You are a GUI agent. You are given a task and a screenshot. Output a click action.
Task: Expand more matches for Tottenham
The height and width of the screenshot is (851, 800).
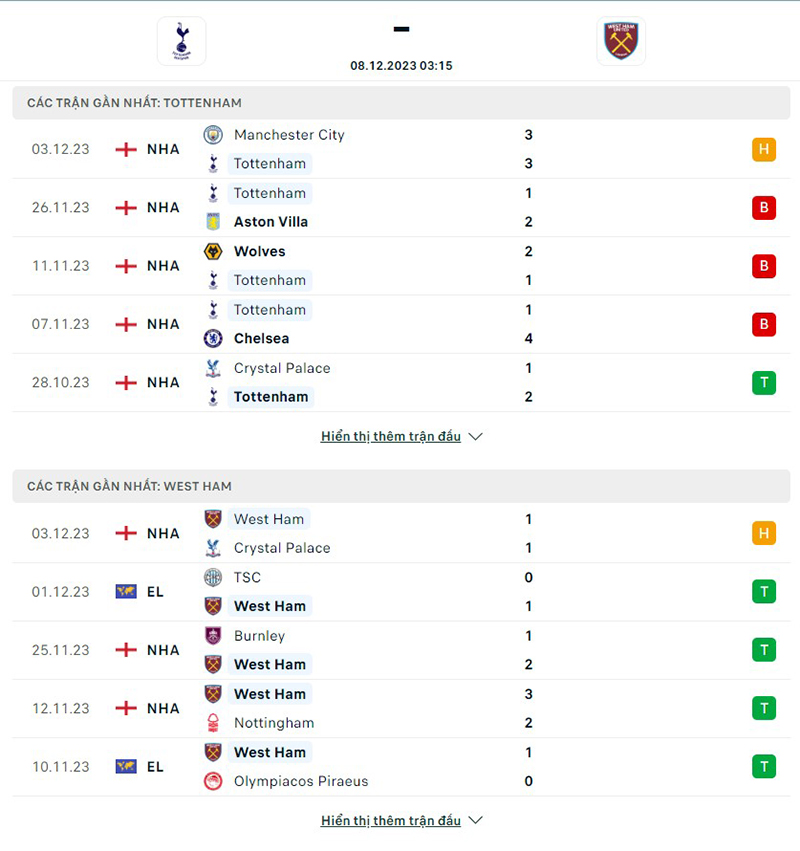(395, 436)
